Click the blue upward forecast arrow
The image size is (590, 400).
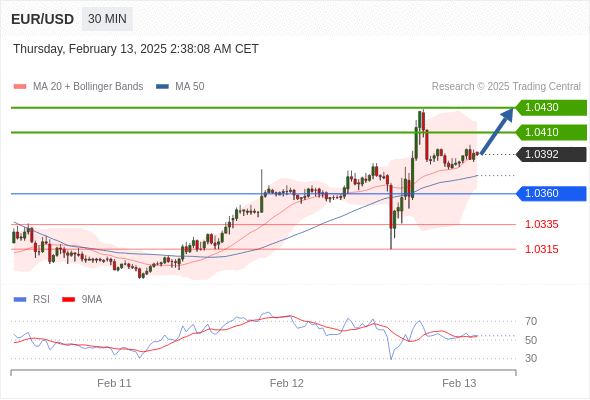(x=497, y=131)
